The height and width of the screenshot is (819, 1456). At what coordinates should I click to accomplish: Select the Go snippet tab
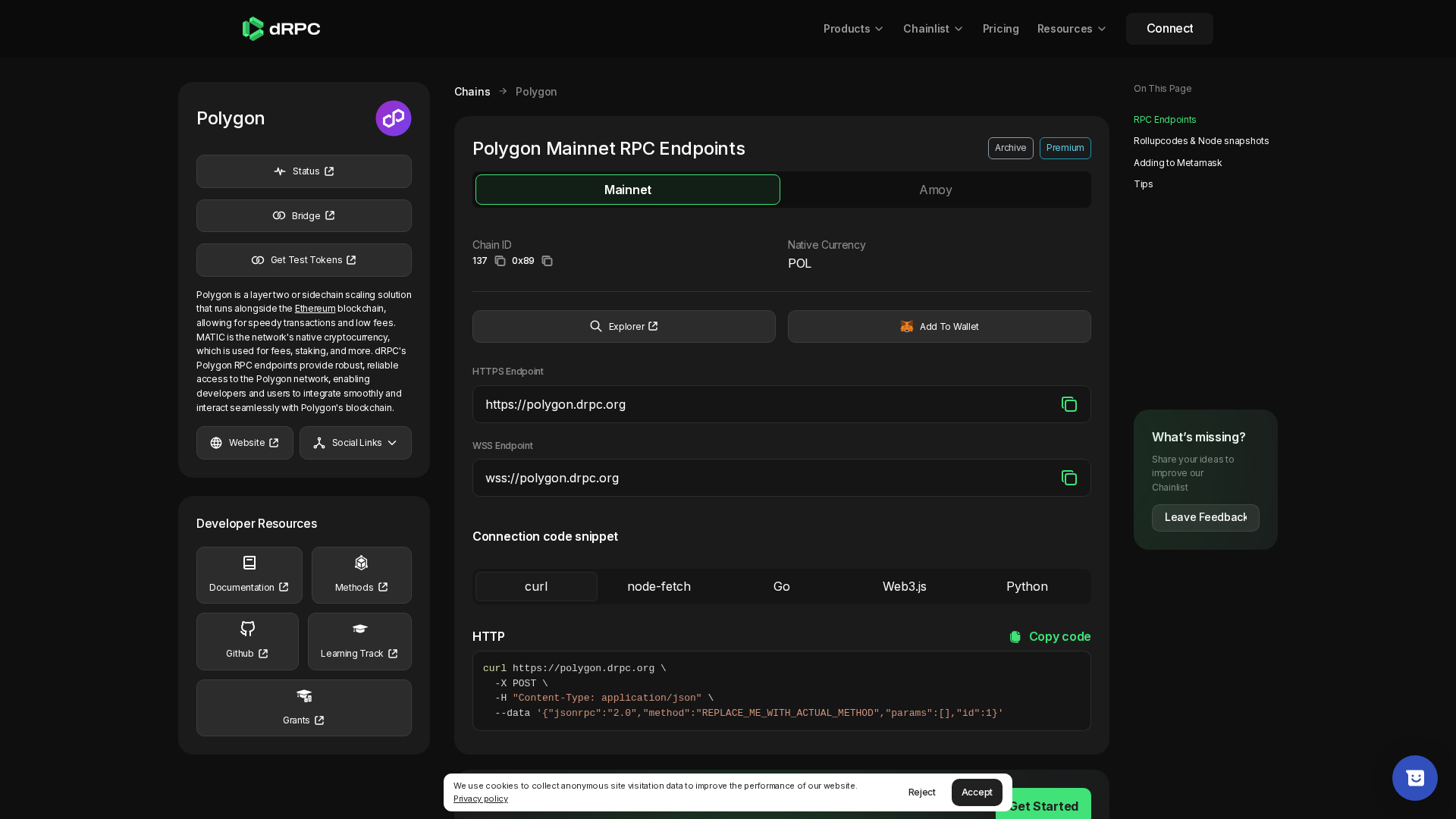point(782,587)
